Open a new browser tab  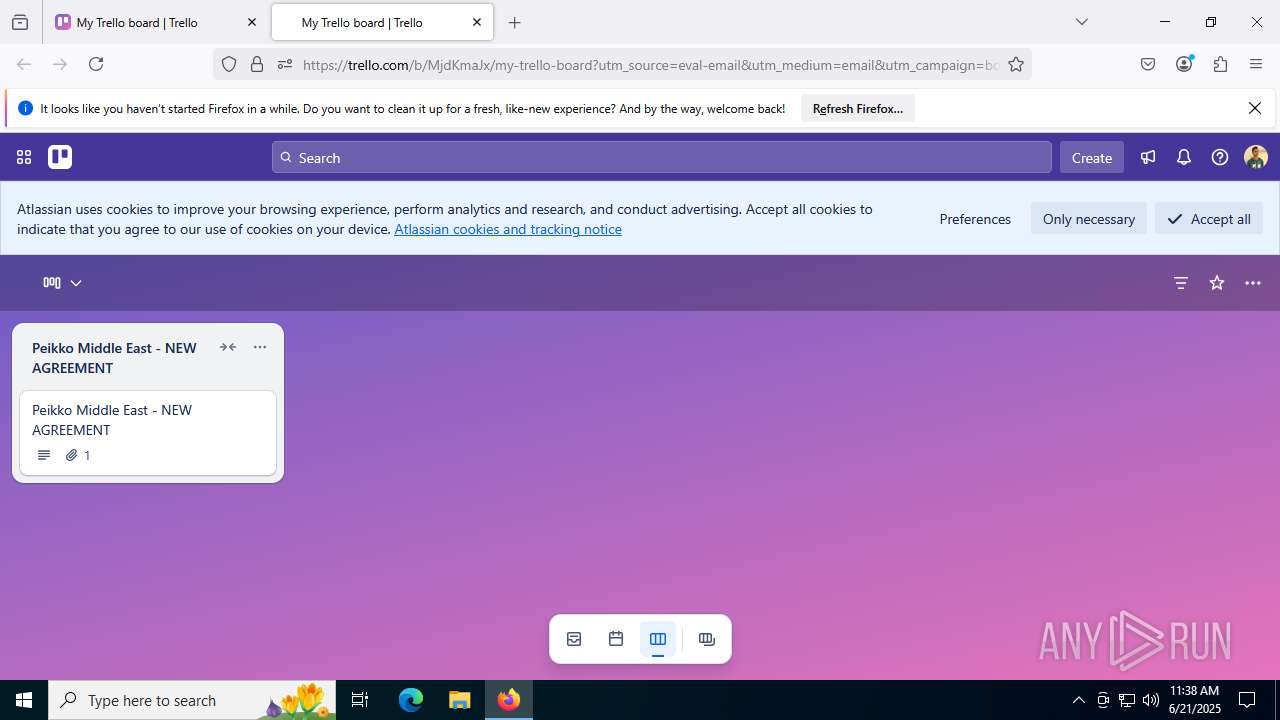(x=515, y=22)
